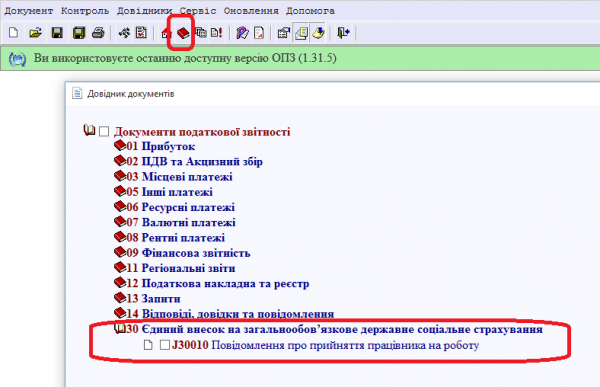Click the document with red exclamation icon
600x387 pixels.
point(217,33)
